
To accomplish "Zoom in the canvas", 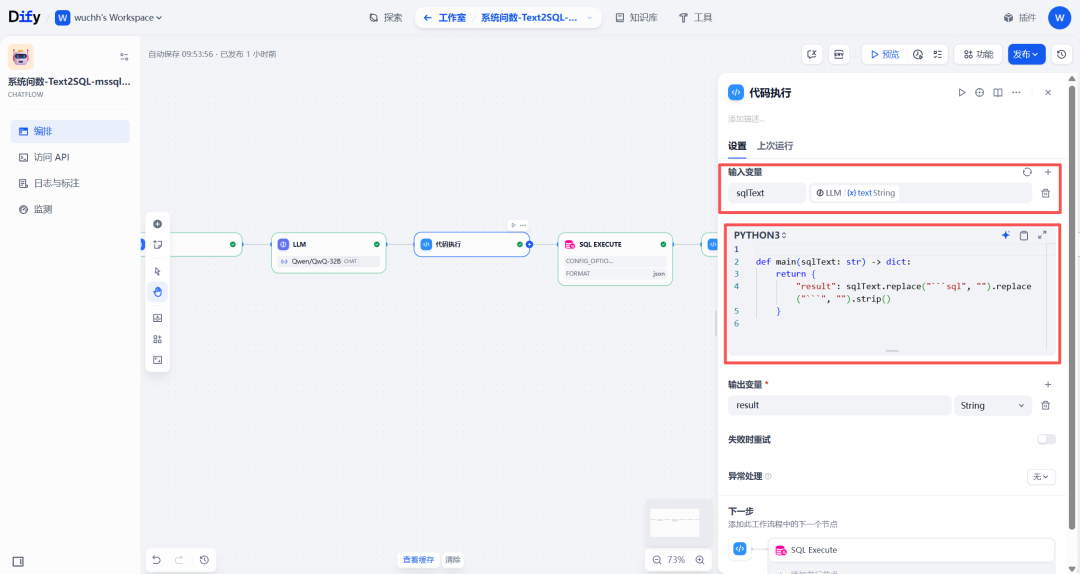I will coord(700,560).
